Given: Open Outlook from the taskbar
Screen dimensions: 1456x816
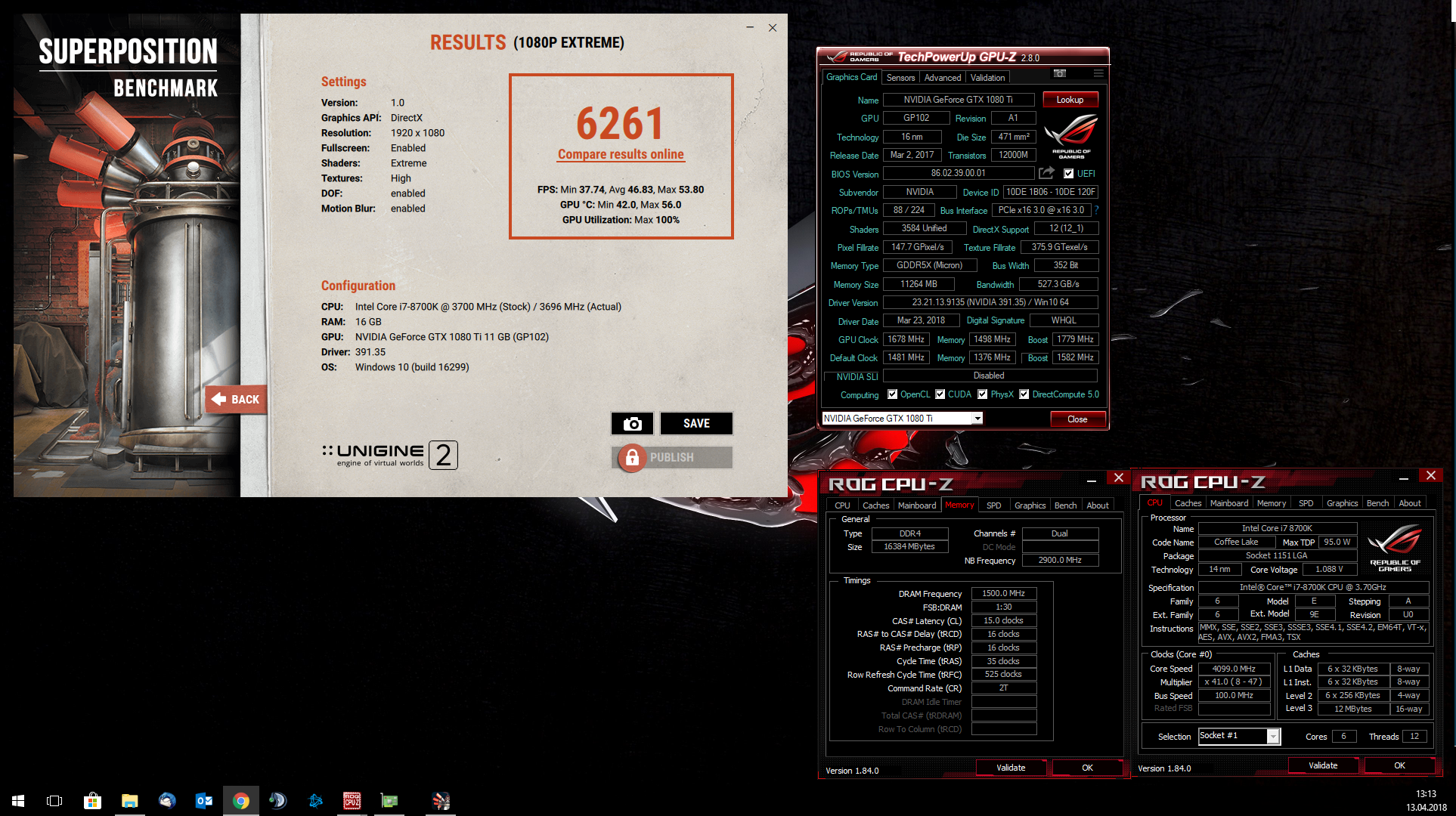Looking at the screenshot, I should [x=204, y=800].
